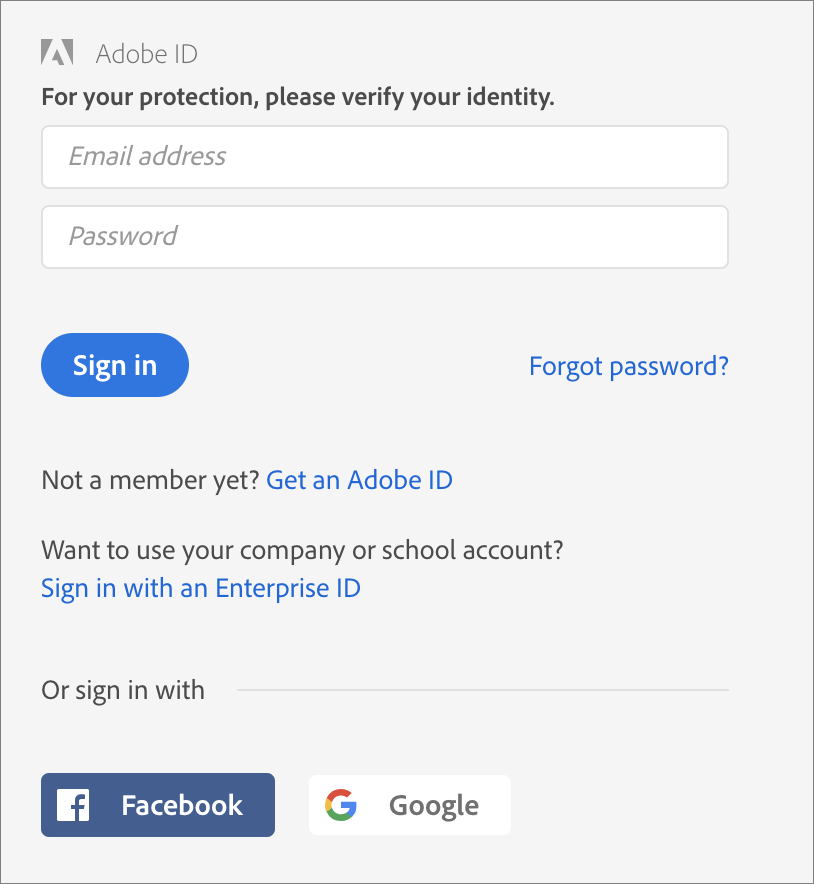The image size is (814, 884).
Task: Open the Forgot password? link
Action: 628,366
